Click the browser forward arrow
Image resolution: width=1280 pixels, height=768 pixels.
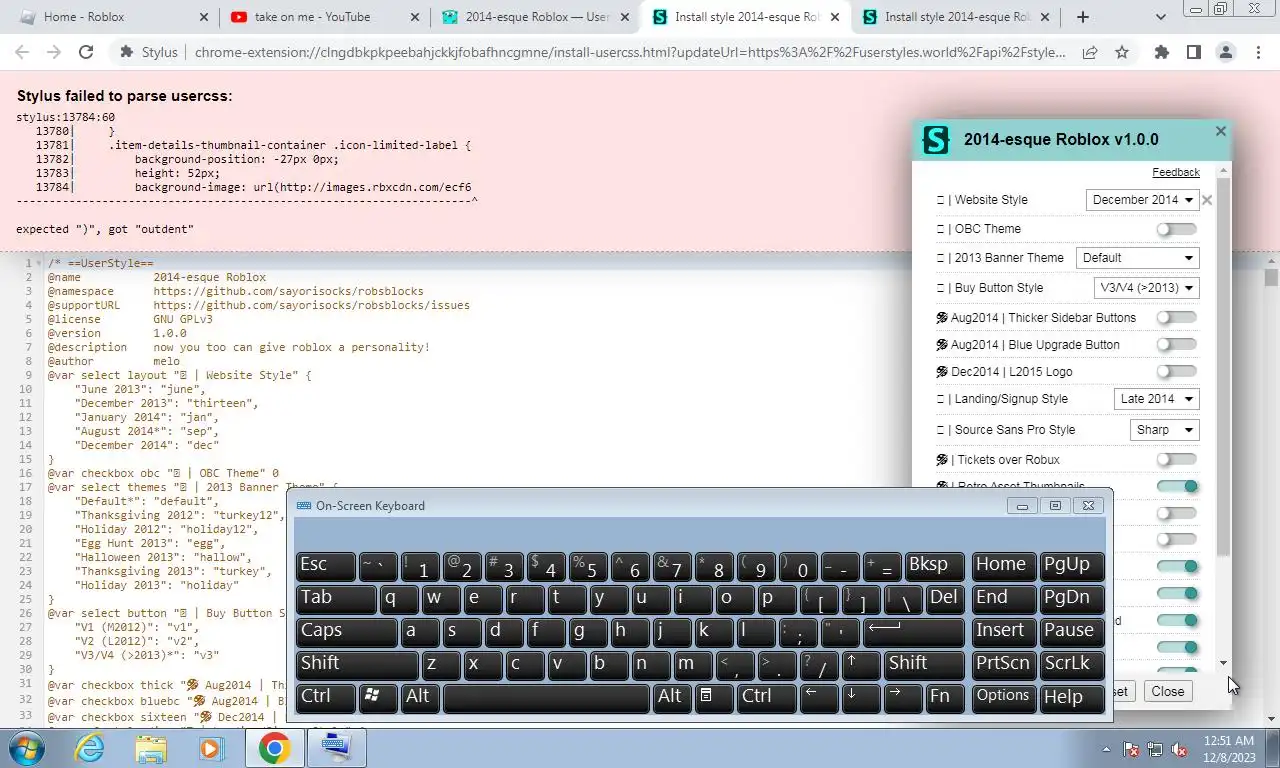(54, 53)
